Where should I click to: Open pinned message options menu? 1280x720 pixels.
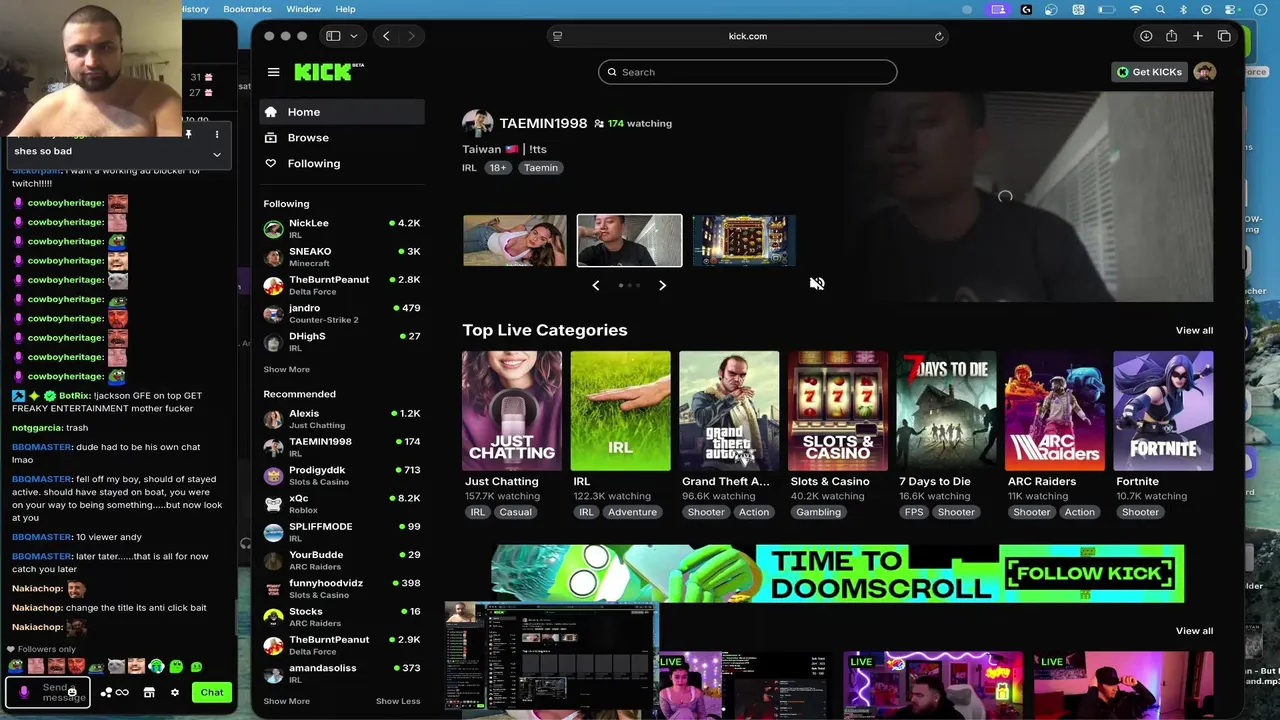216,134
